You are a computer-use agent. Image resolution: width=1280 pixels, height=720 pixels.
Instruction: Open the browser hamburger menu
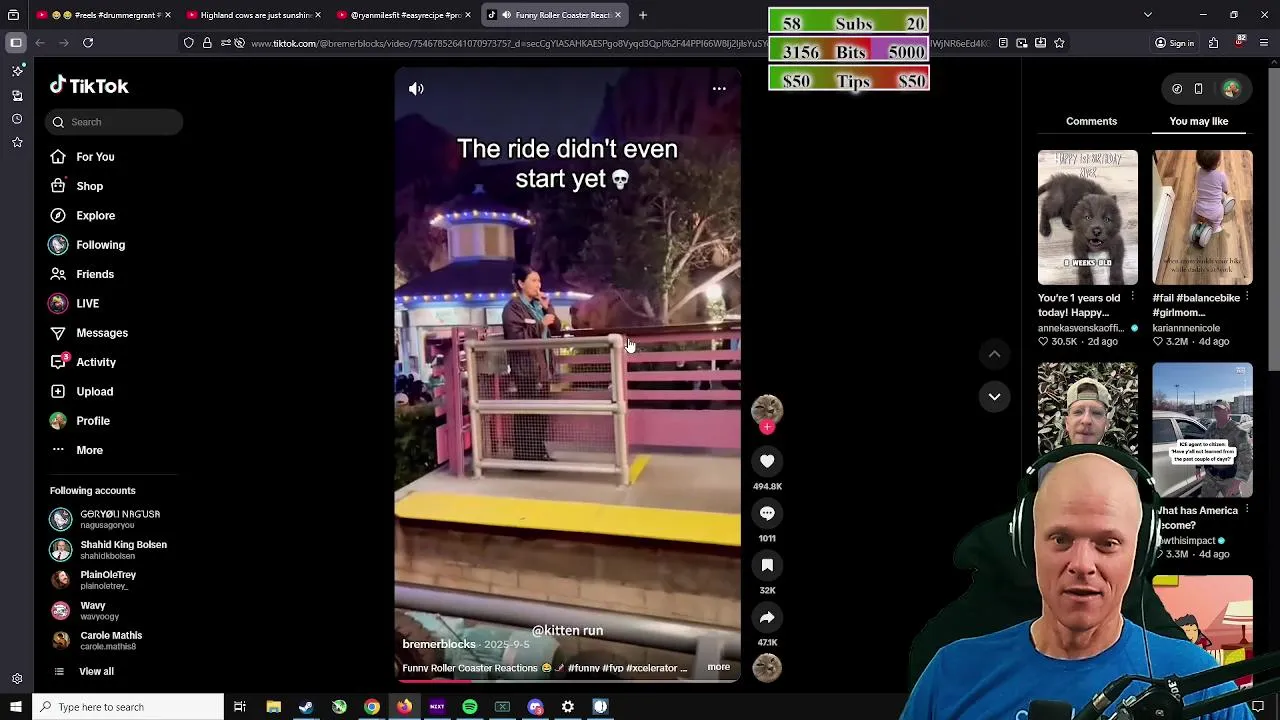click(1265, 43)
